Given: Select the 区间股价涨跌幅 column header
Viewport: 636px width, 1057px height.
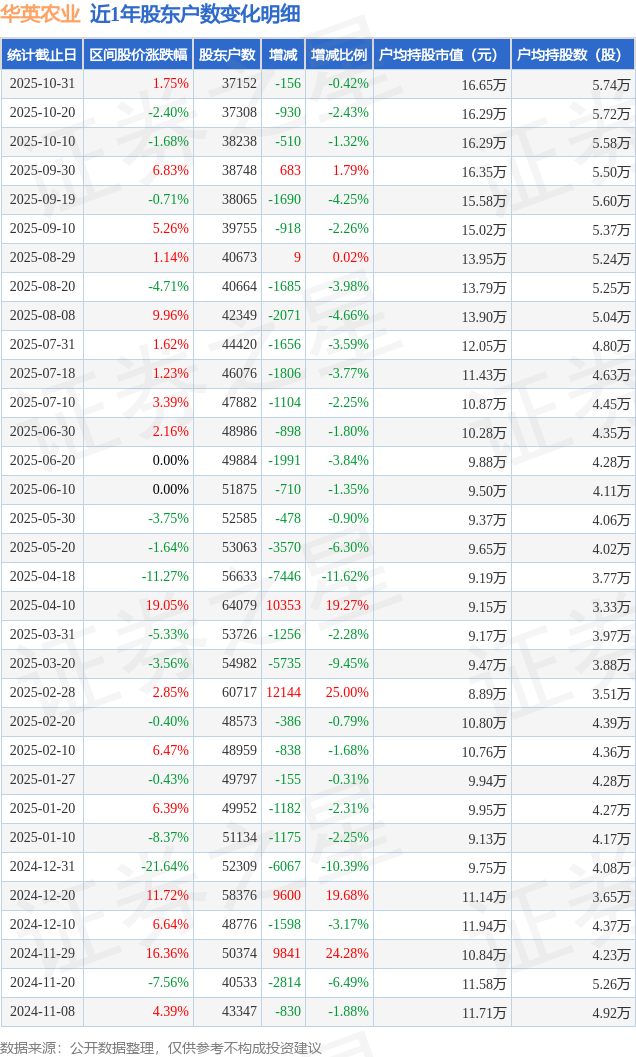Looking at the screenshot, I should (x=137, y=55).
